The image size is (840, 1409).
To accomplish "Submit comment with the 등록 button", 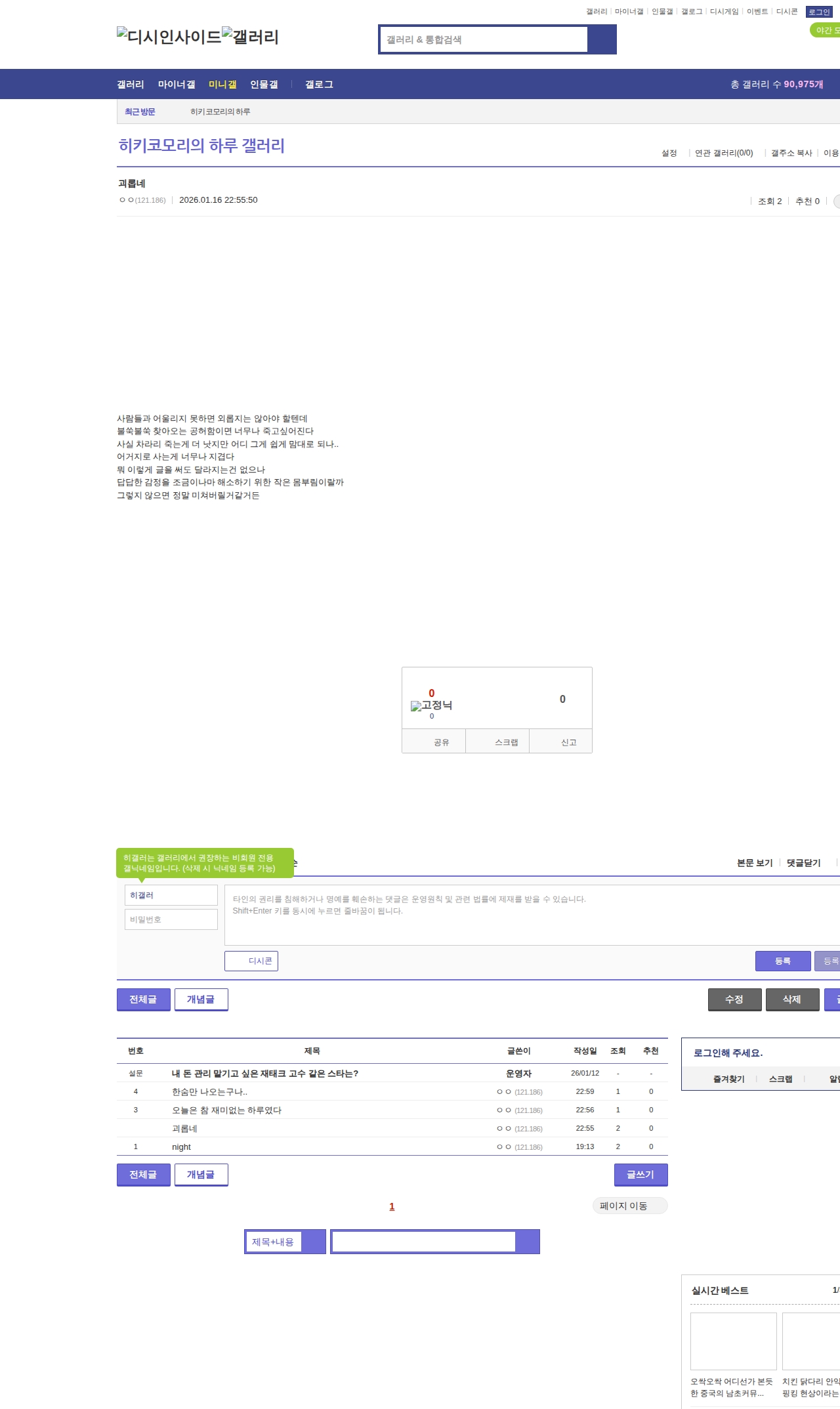I will 783,961.
